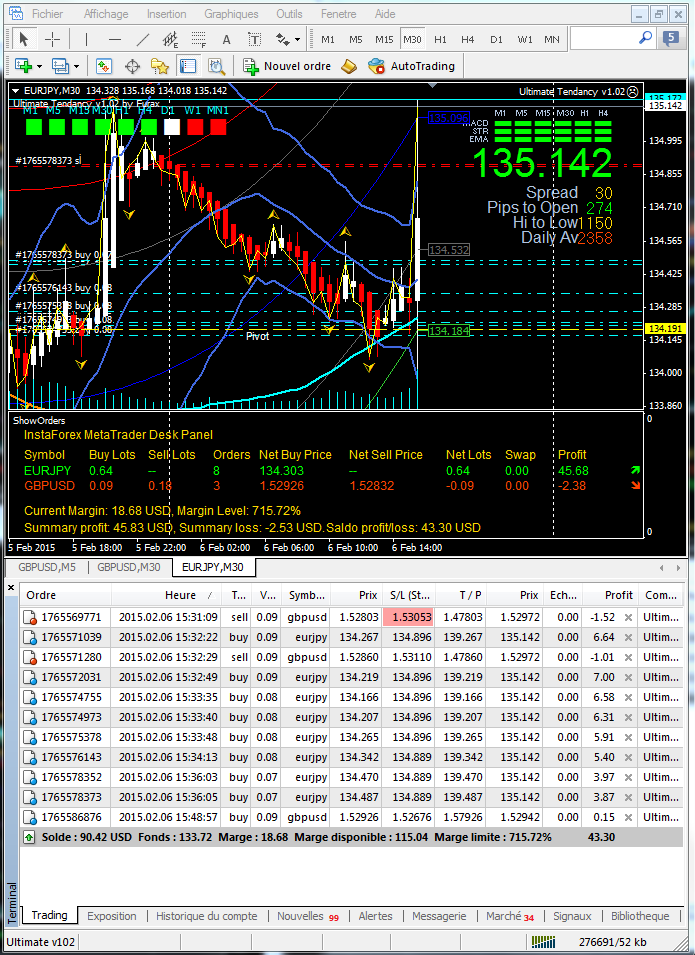
Task: Open the New Chart dropdown arrow
Action: tap(40, 66)
